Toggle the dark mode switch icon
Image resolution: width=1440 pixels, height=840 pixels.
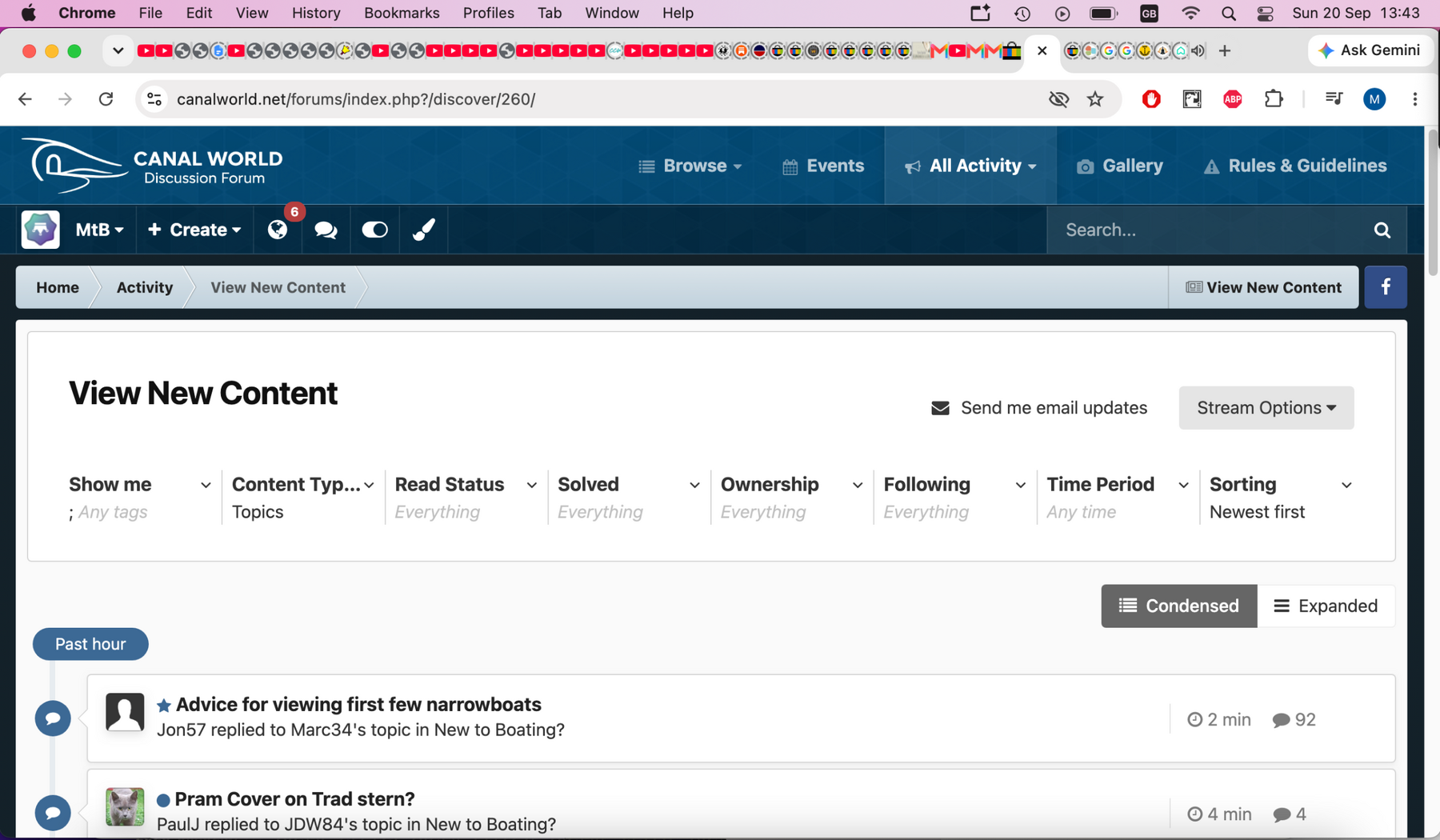374,230
